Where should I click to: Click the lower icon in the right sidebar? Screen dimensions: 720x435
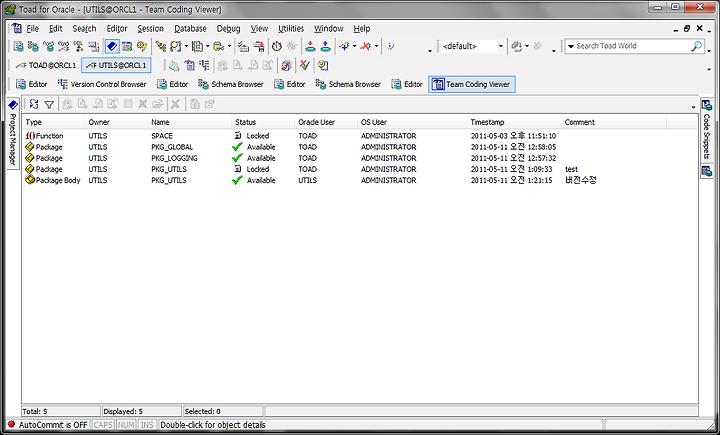(x=707, y=171)
